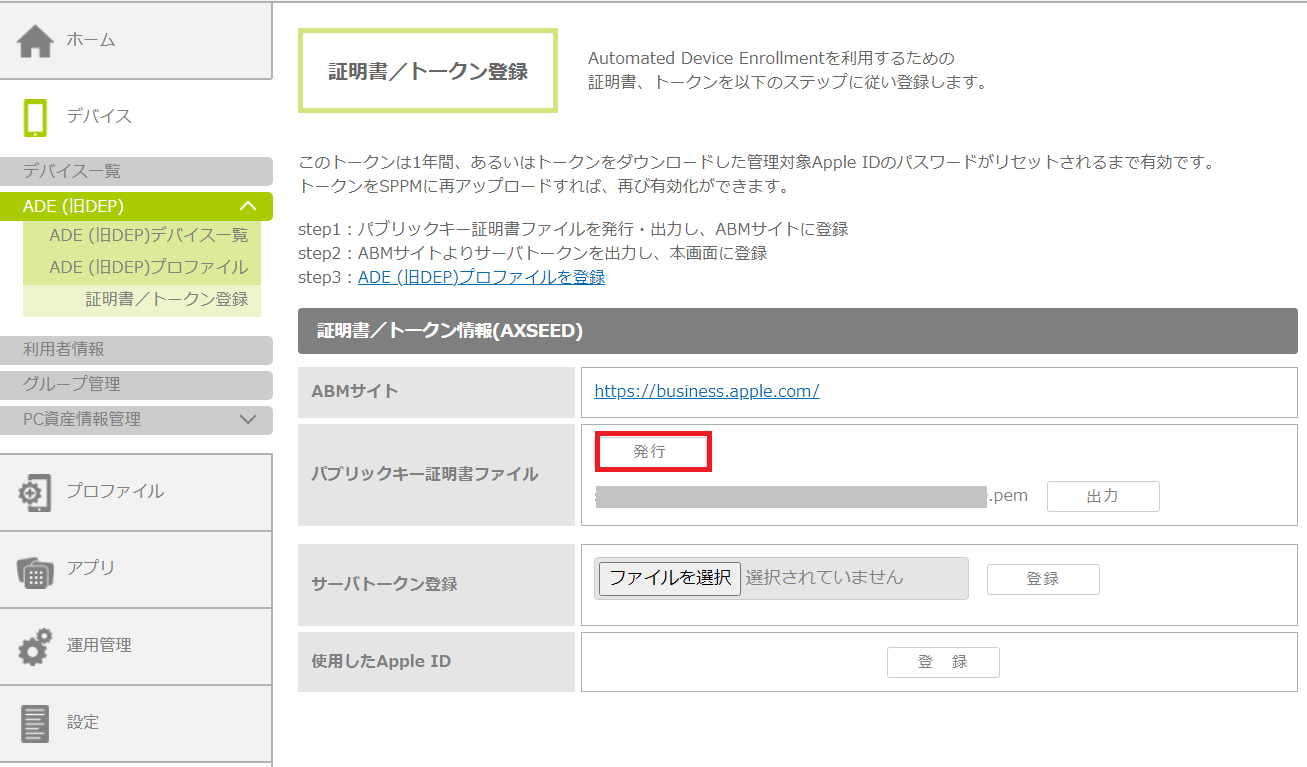This screenshot has width=1307, height=767.
Task: Select 証明書／トークン登録 submenu item
Action: (x=166, y=299)
